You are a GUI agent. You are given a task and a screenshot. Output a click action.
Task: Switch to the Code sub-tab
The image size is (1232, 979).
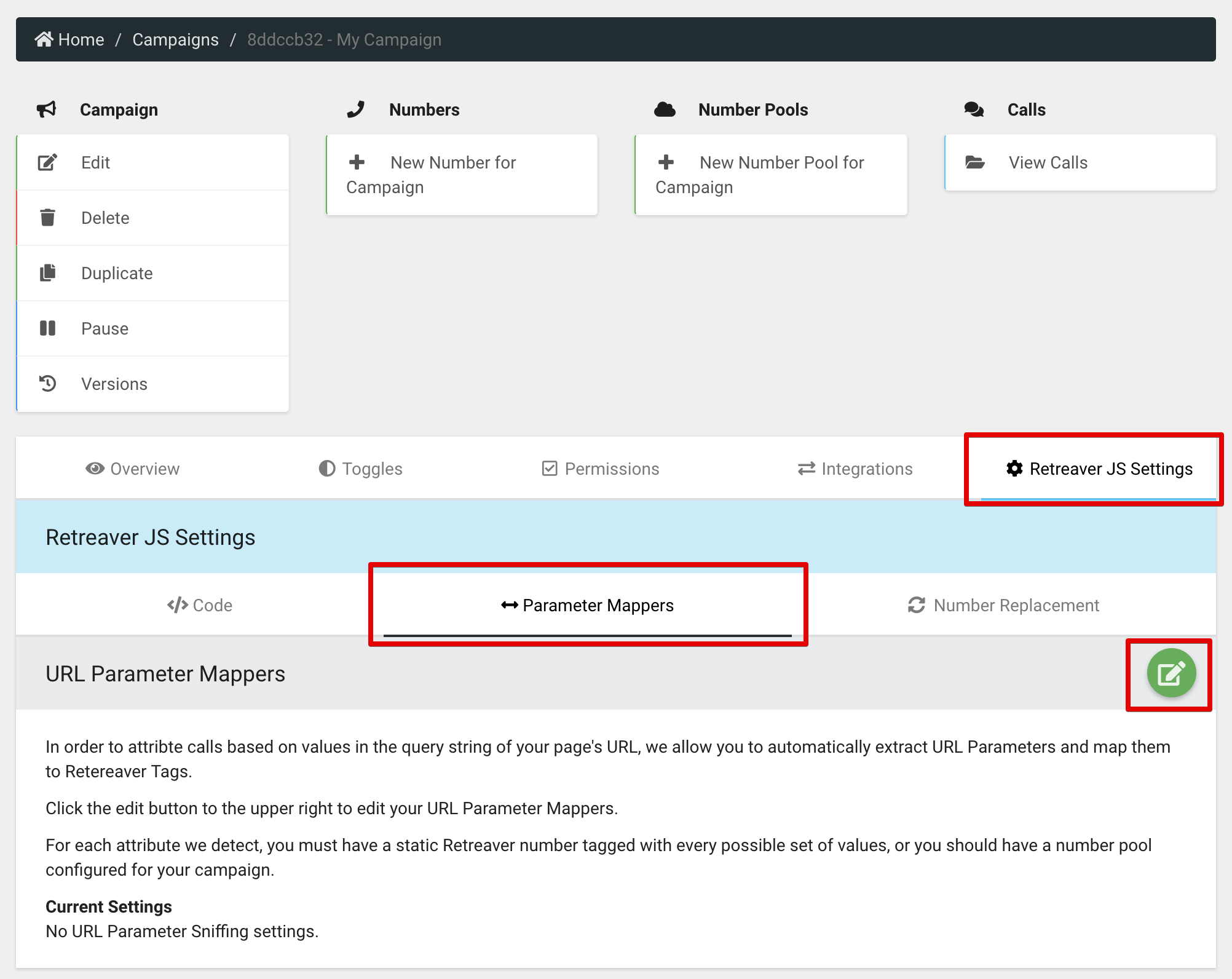[200, 605]
